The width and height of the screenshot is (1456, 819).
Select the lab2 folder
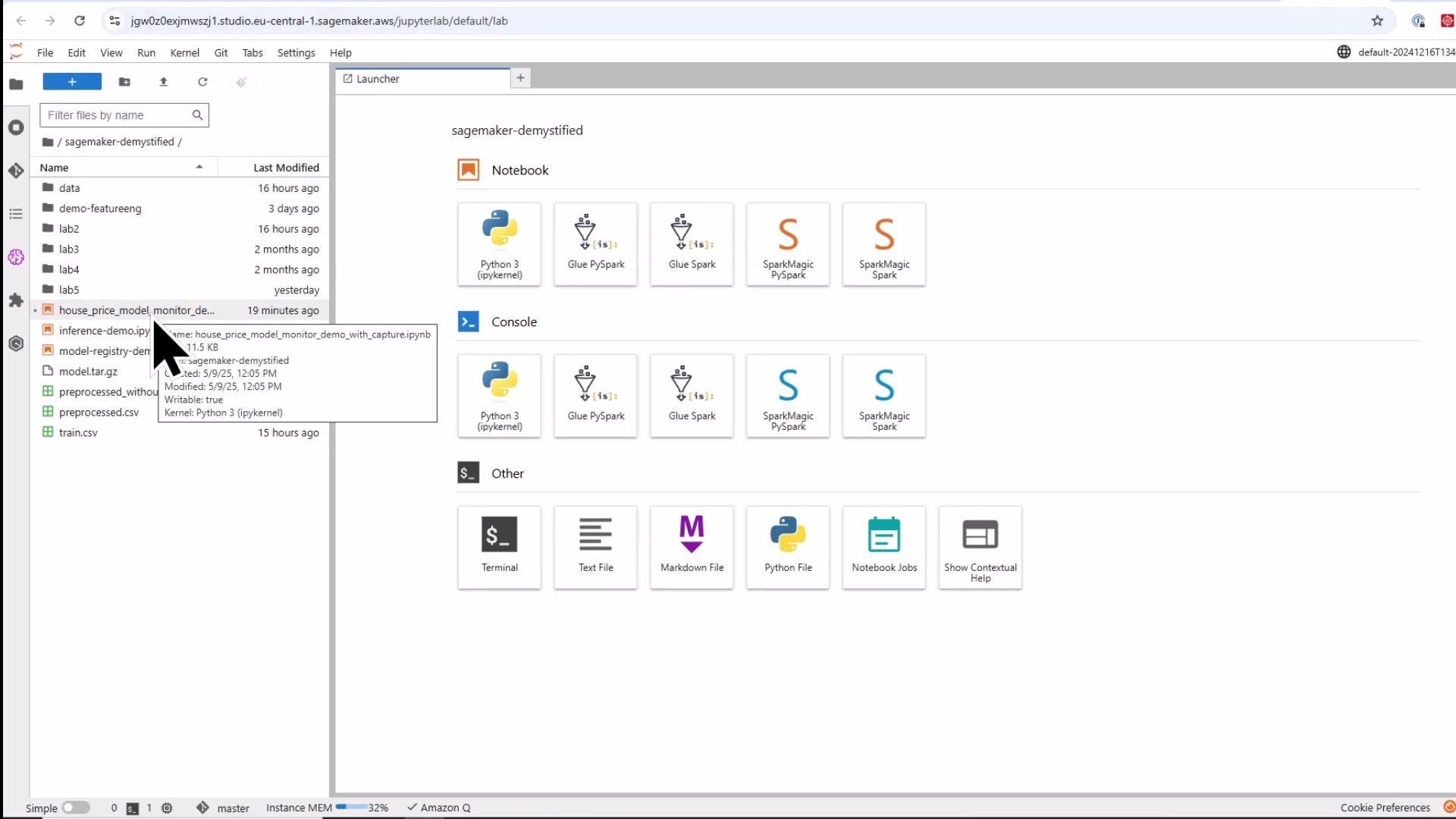click(x=180, y=229)
